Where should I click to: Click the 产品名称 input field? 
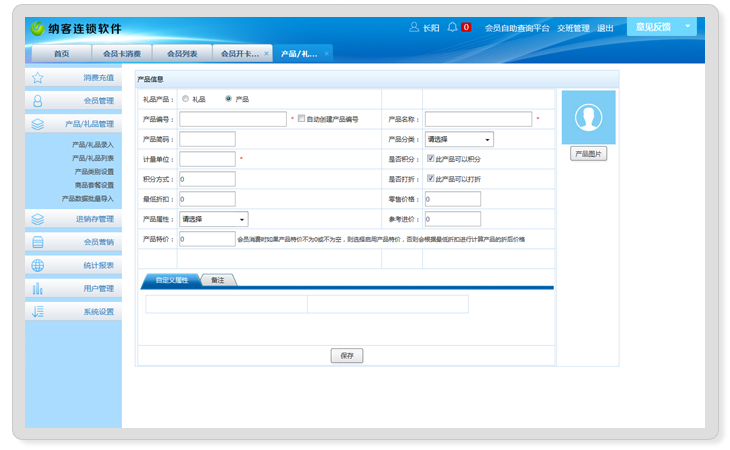(x=478, y=119)
